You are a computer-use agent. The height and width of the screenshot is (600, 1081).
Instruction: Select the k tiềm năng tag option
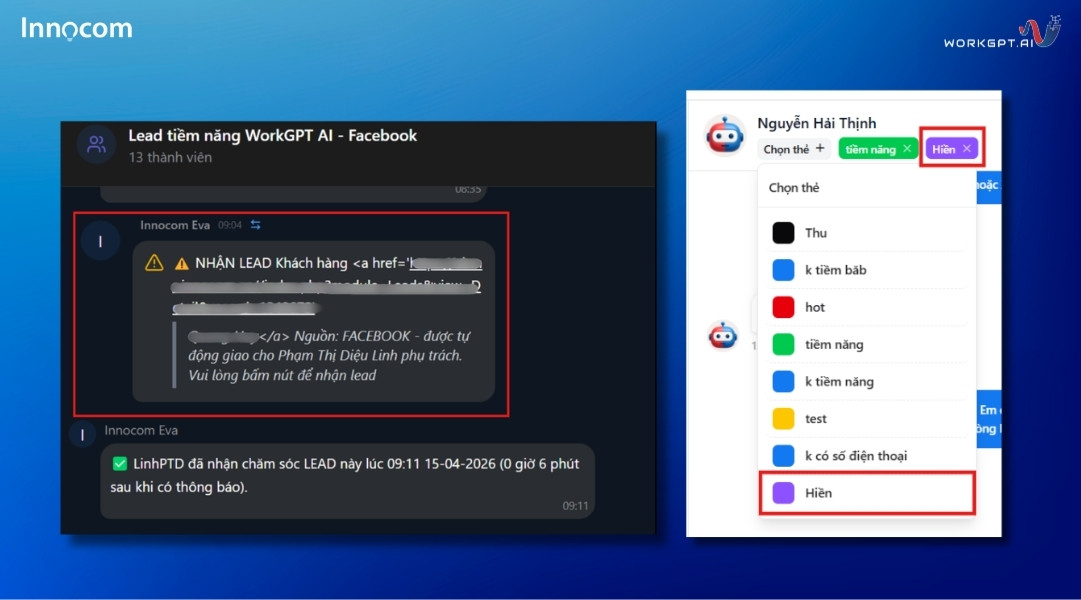coord(867,381)
